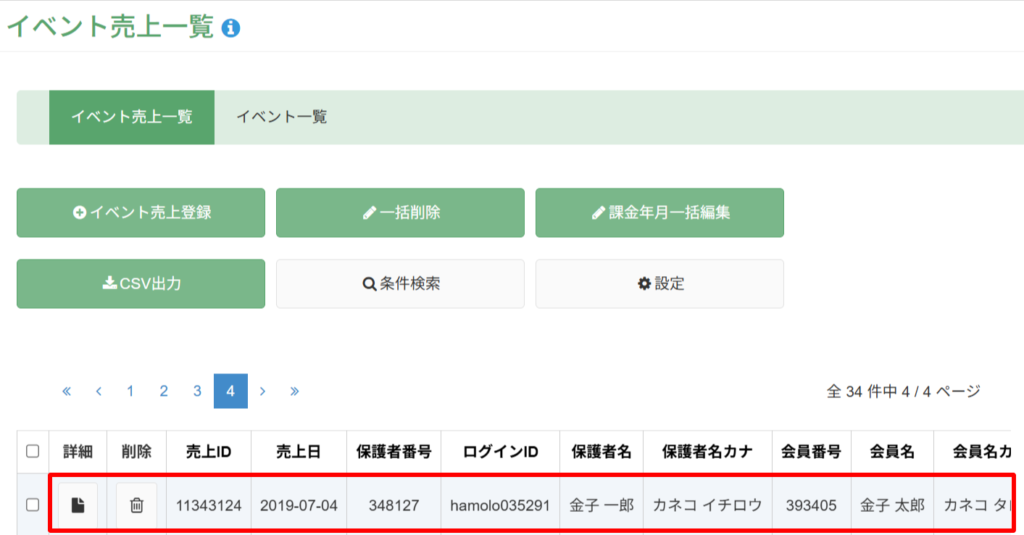The image size is (1024, 535).
Task: Download data with the CSV出力 button
Action: click(141, 284)
